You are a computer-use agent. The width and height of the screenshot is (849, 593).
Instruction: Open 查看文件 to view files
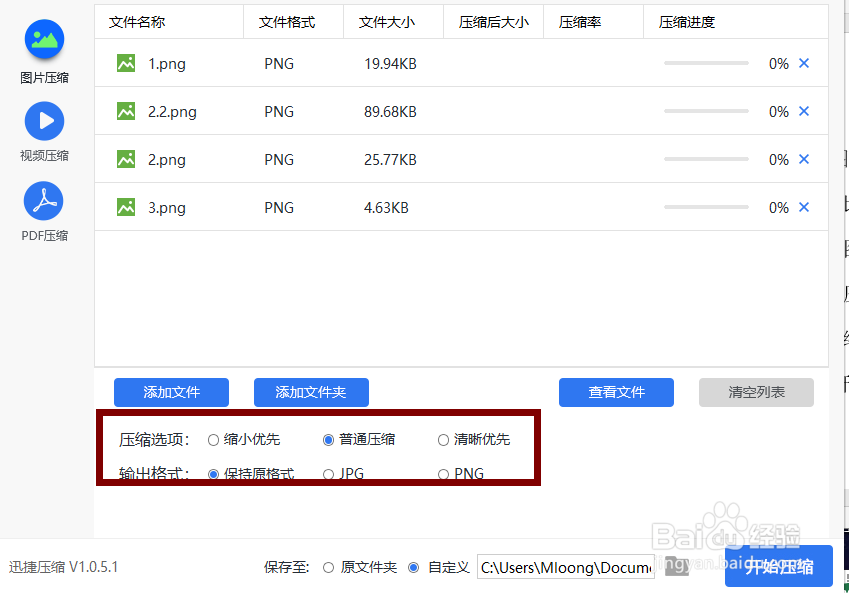616,392
